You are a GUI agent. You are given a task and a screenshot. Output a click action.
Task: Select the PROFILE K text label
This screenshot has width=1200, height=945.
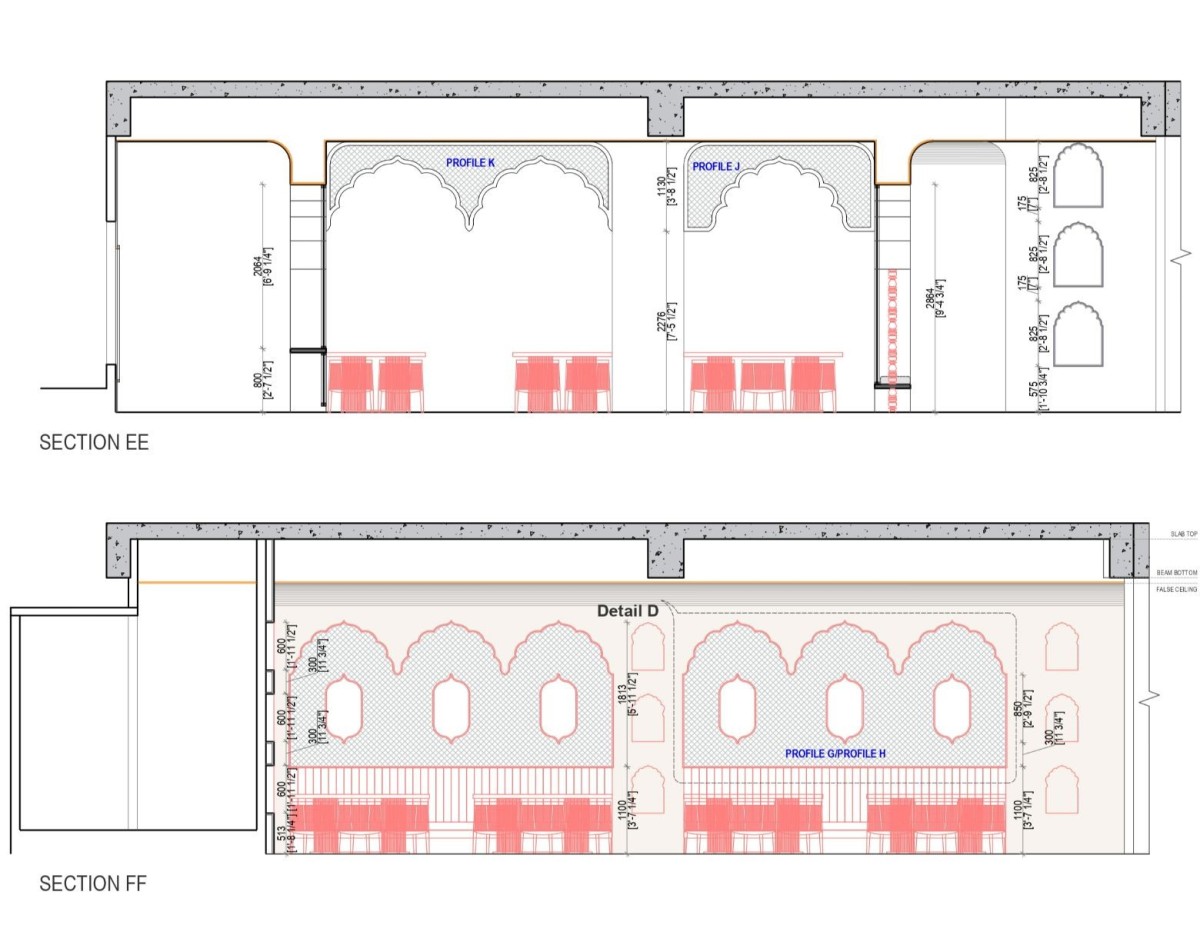pos(471,162)
